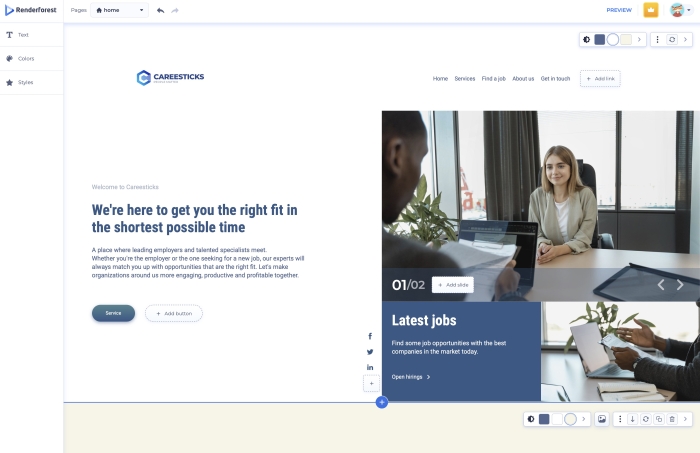Click the PREVIEW link
This screenshot has height=453, width=700.
[x=619, y=10]
